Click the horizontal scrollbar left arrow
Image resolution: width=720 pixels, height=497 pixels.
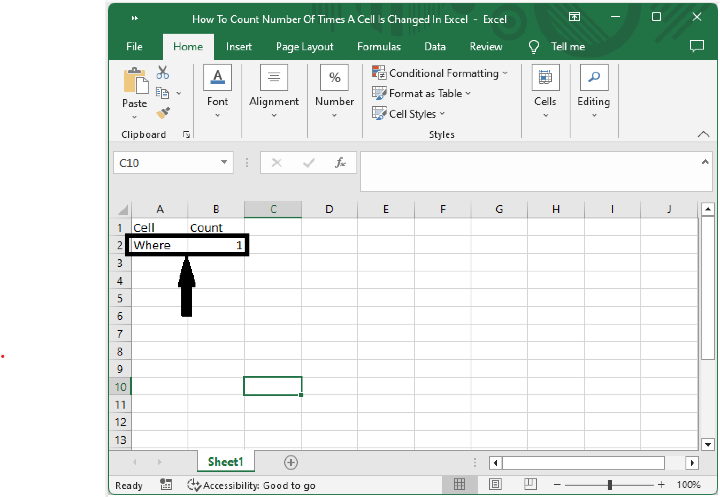click(495, 463)
